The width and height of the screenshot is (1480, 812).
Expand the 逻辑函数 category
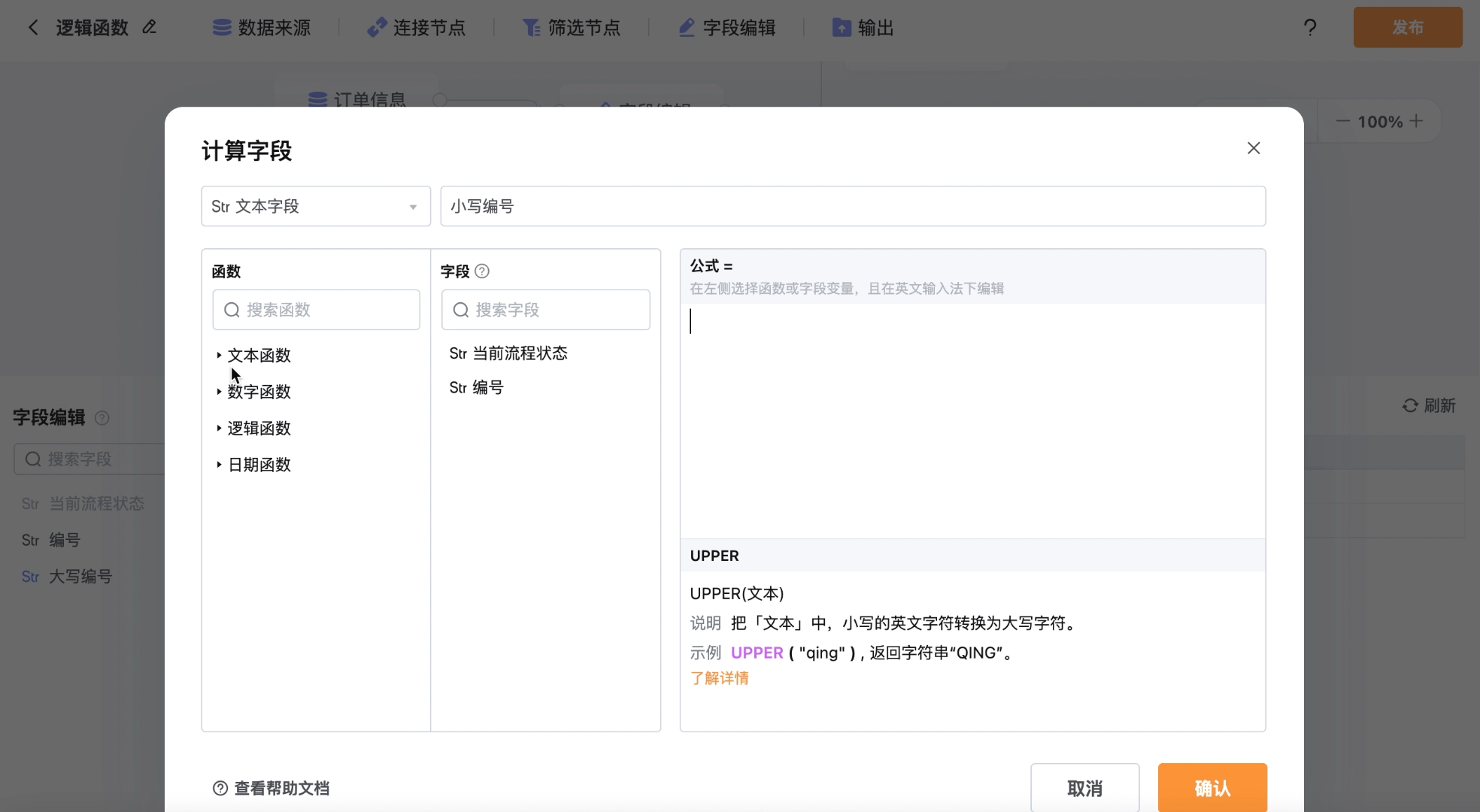coord(253,428)
